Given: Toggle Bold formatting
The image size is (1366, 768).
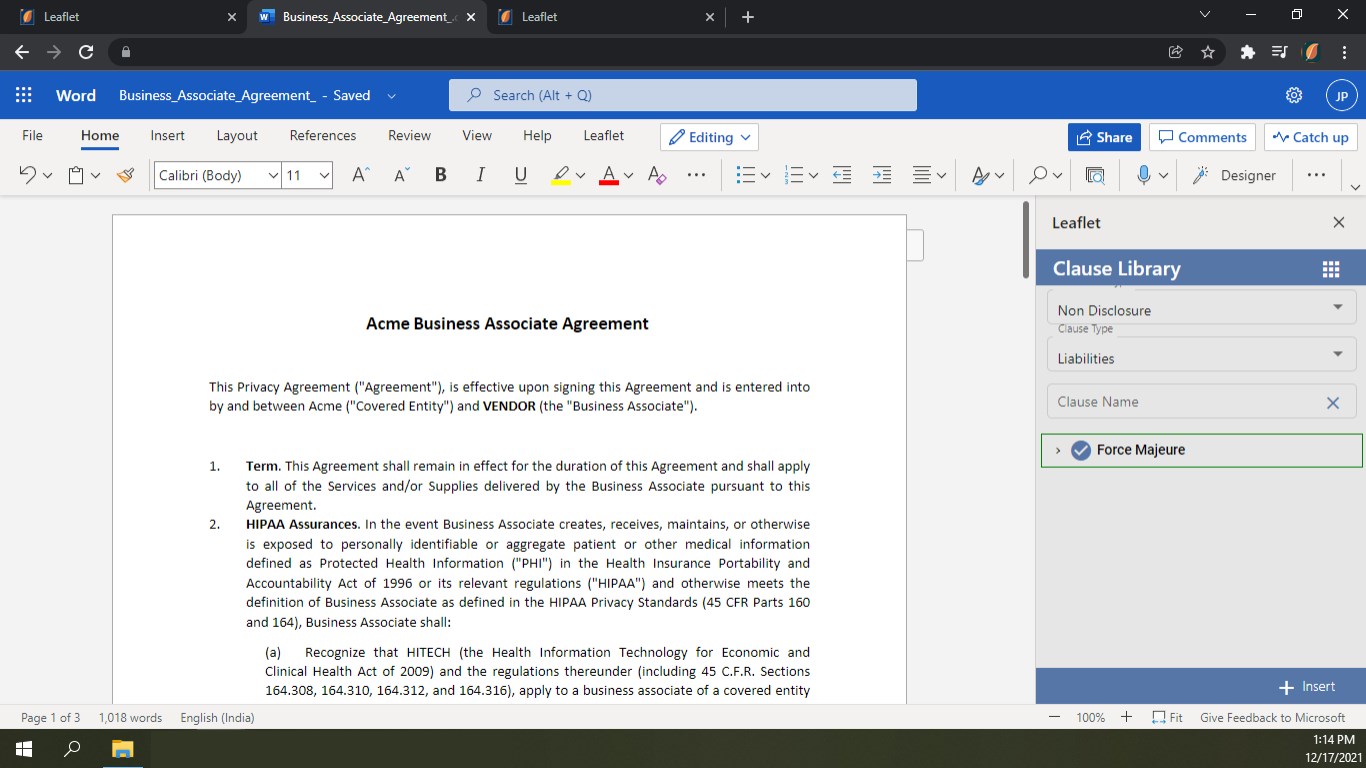Looking at the screenshot, I should tap(440, 175).
